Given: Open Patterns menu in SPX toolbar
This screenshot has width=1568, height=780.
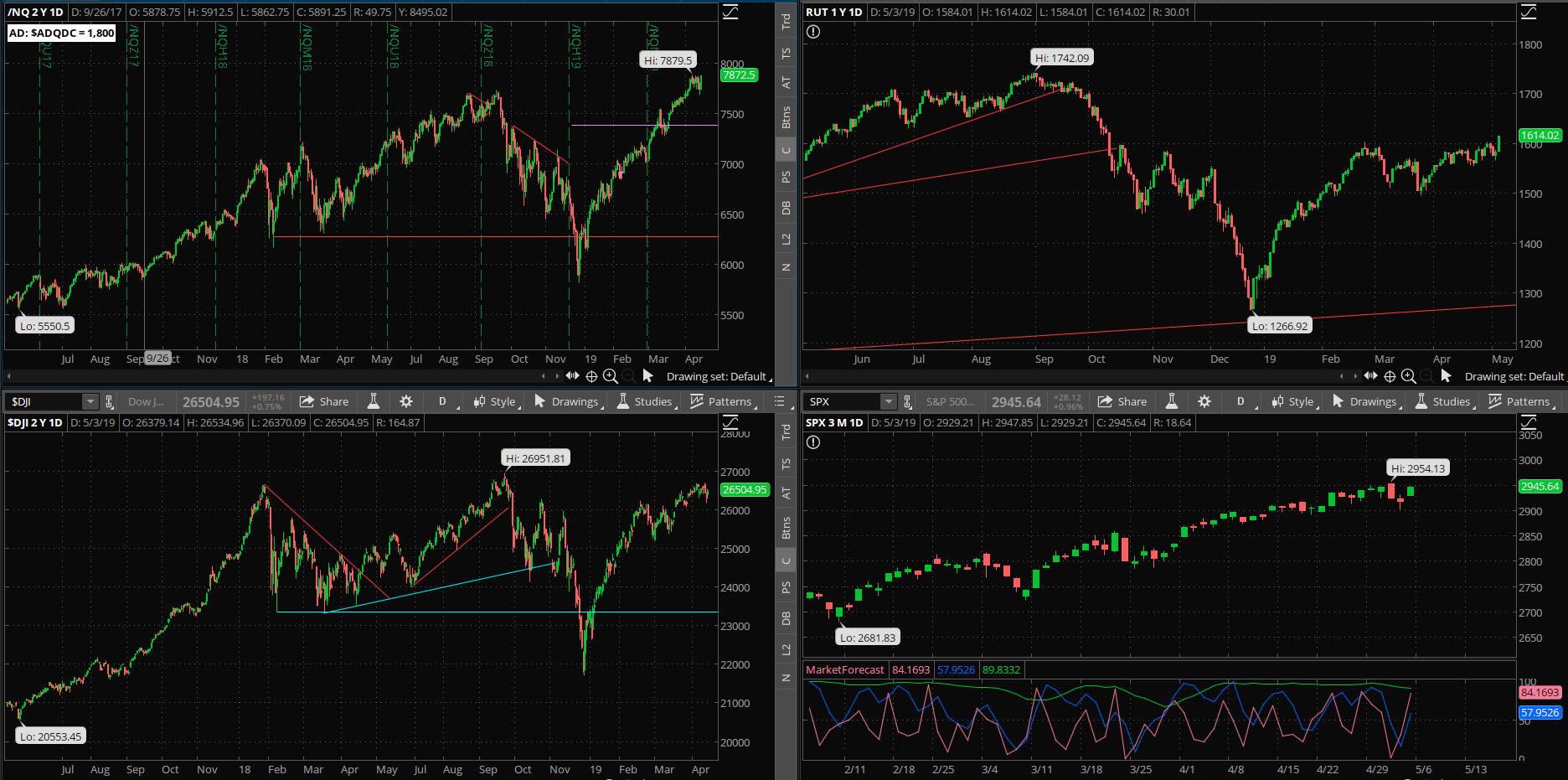Looking at the screenshot, I should click(1520, 401).
